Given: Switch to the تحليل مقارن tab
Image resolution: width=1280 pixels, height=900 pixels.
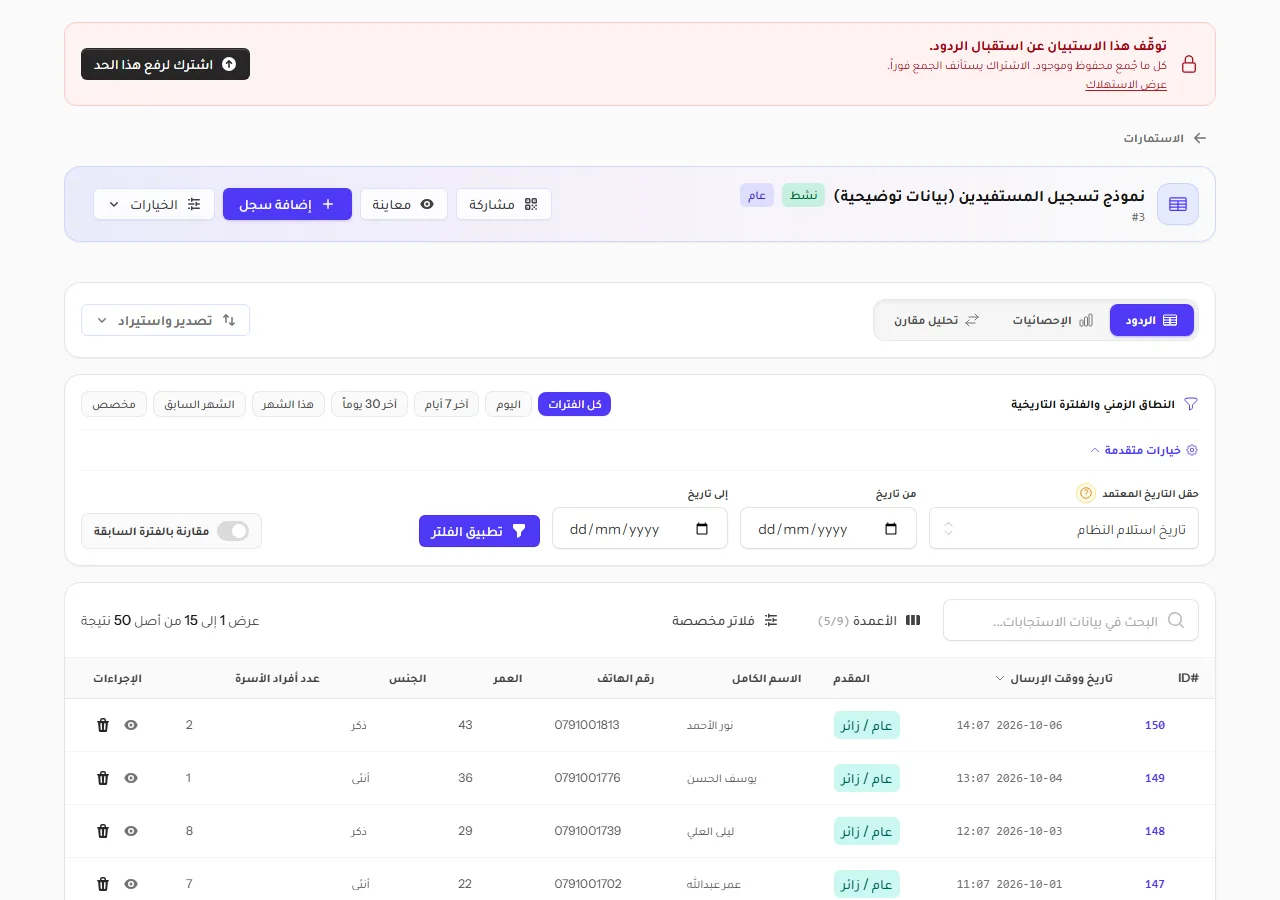Looking at the screenshot, I should (937, 320).
